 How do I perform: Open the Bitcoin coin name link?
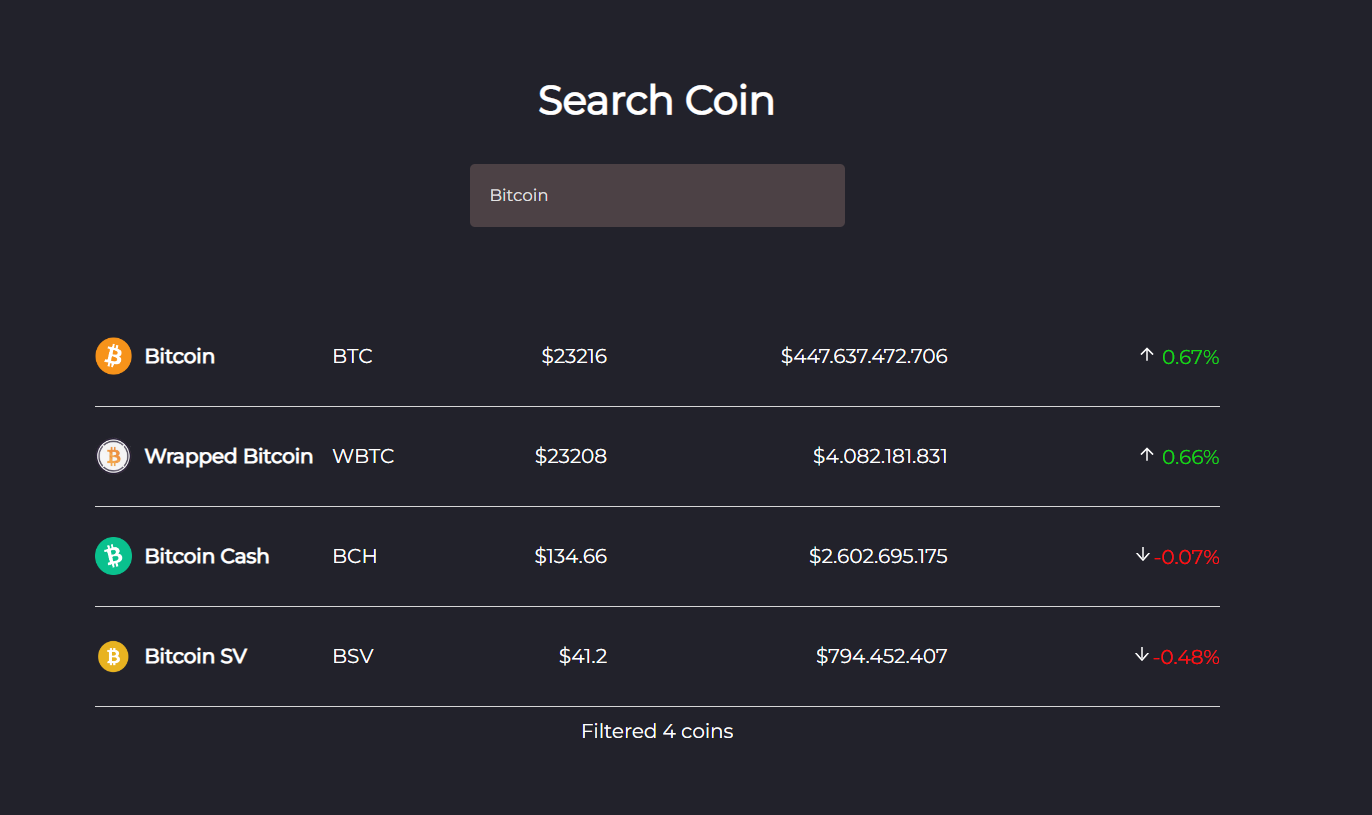(180, 355)
